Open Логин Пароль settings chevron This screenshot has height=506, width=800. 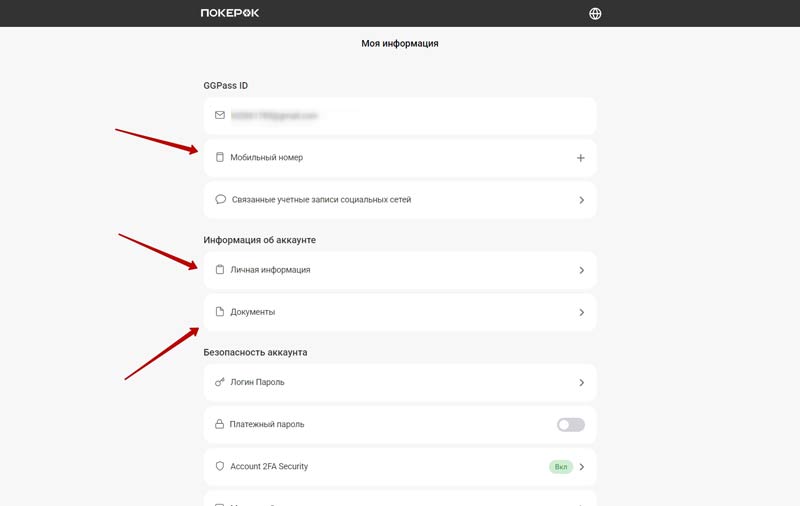[582, 382]
